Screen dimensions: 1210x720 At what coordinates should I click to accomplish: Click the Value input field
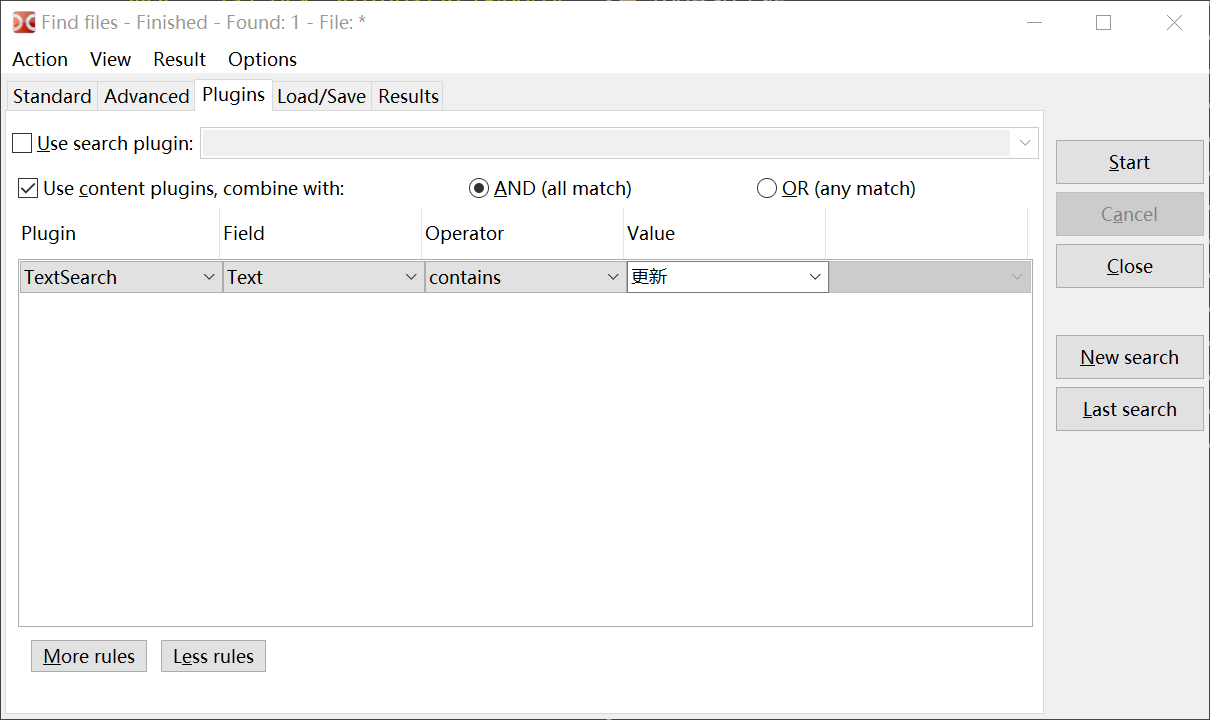click(715, 277)
